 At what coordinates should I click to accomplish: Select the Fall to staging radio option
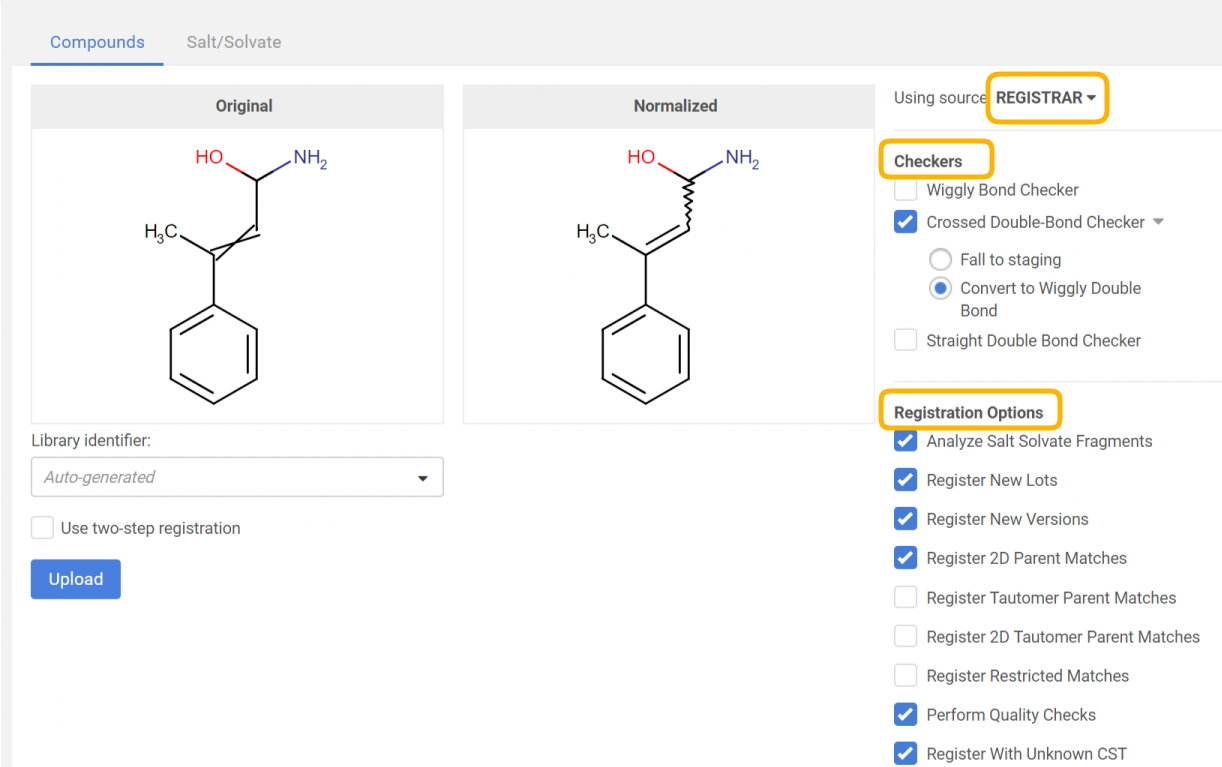coord(940,260)
